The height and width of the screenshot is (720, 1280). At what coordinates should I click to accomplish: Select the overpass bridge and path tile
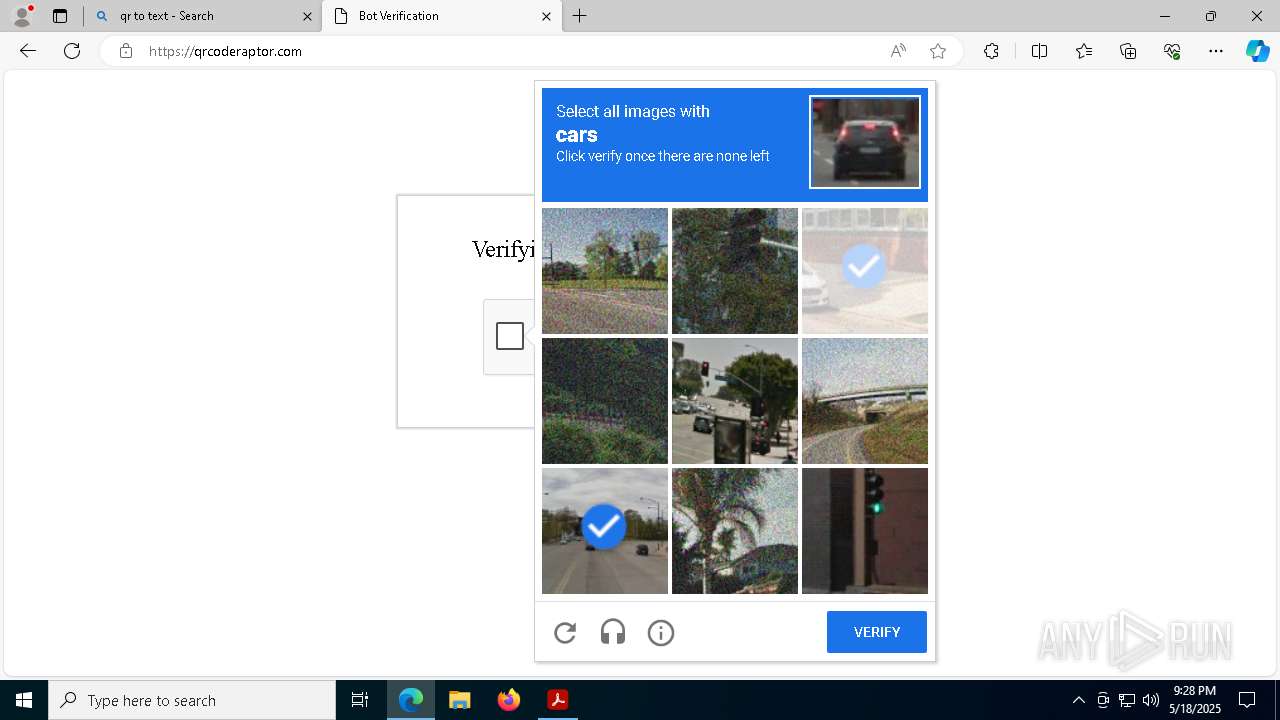point(865,401)
